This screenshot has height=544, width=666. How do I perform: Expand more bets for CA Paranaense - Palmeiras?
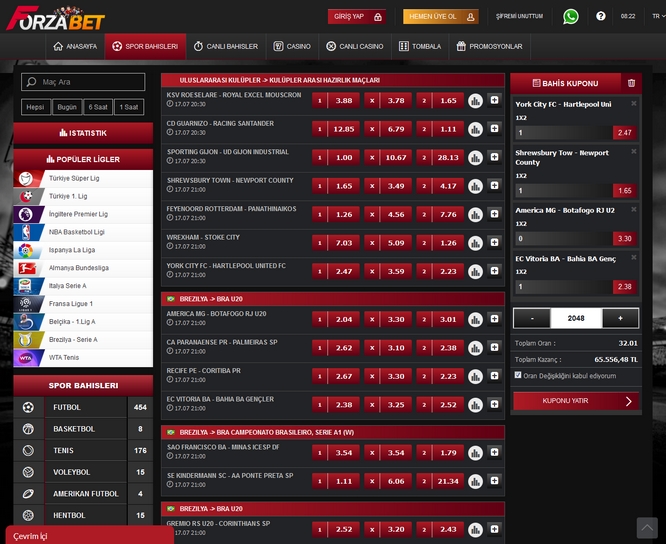(x=494, y=347)
